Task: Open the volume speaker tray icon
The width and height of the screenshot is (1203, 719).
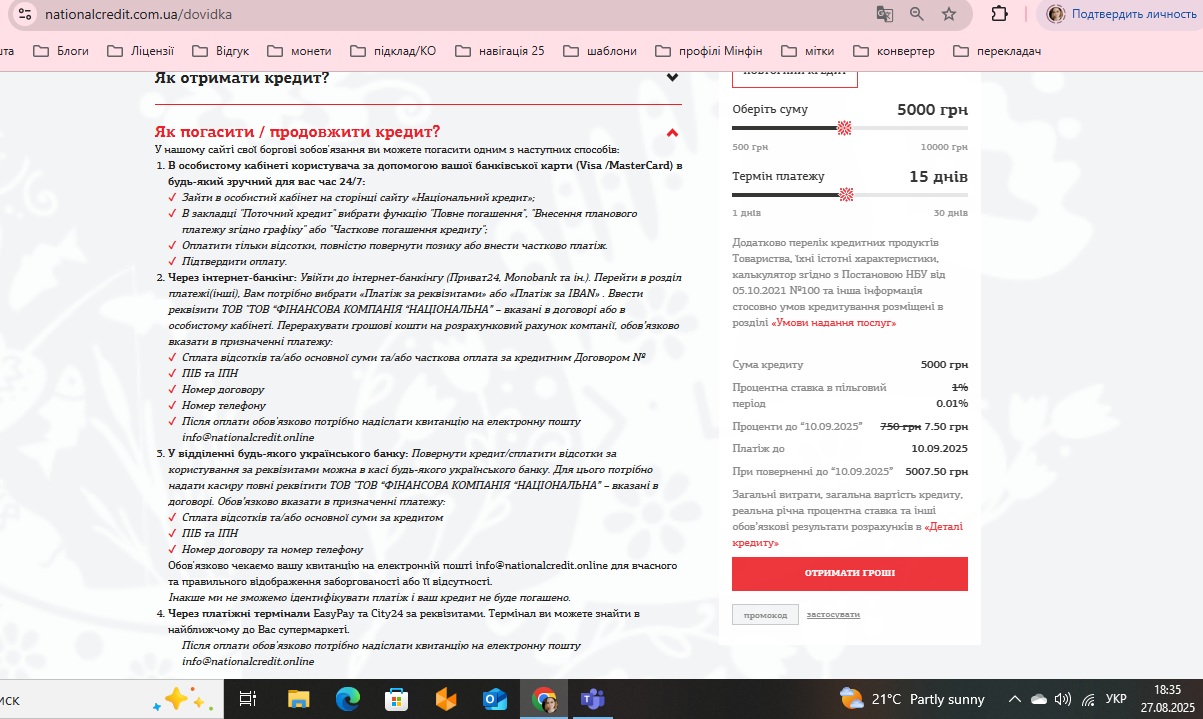Action: pyautogui.click(x=1062, y=699)
